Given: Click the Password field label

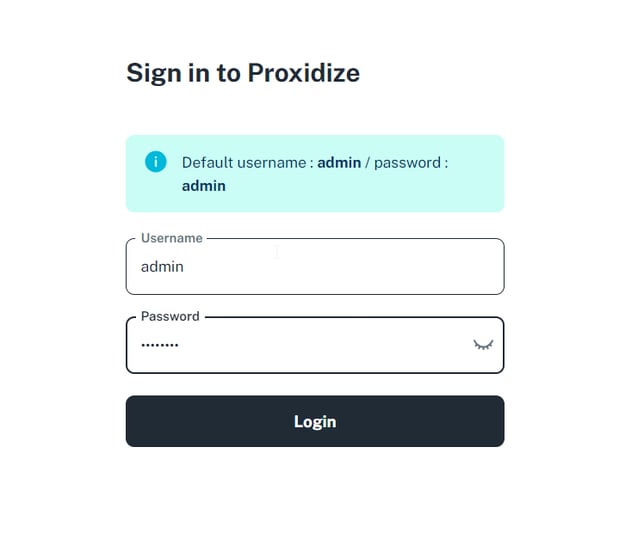Looking at the screenshot, I should pyautogui.click(x=170, y=316).
